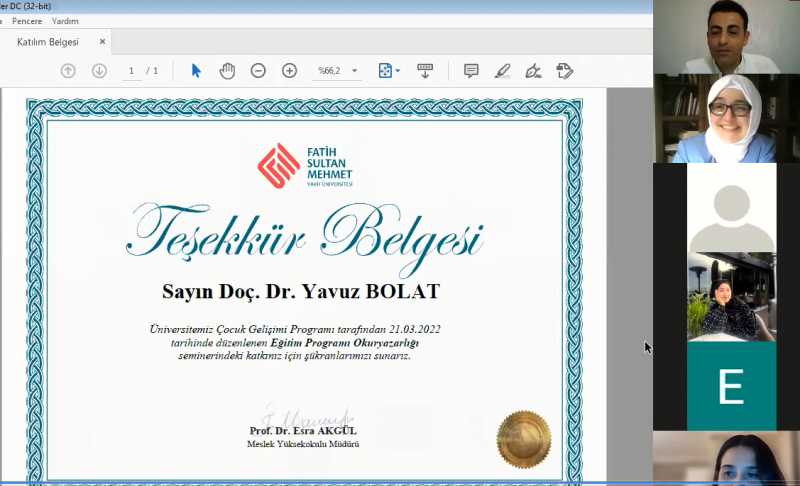Click the scrolling mode toolbar icon
This screenshot has width=800, height=486.
425,71
